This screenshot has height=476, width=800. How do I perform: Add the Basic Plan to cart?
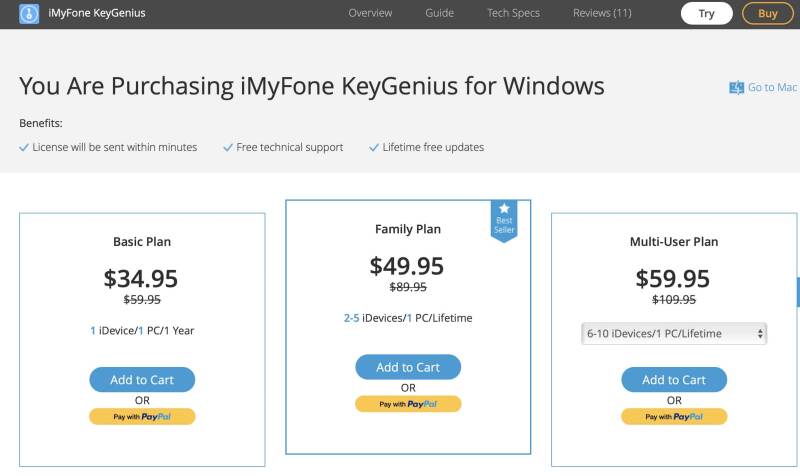click(x=142, y=380)
